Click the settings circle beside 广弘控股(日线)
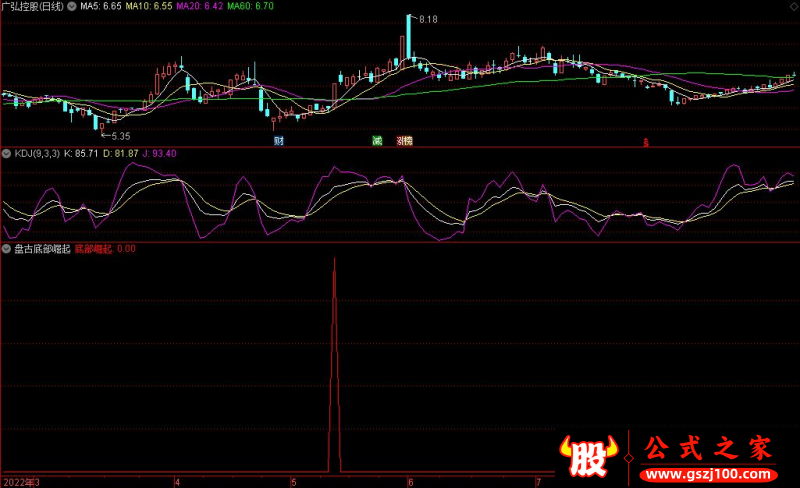Viewport: 800px width, 488px height. [70, 6]
